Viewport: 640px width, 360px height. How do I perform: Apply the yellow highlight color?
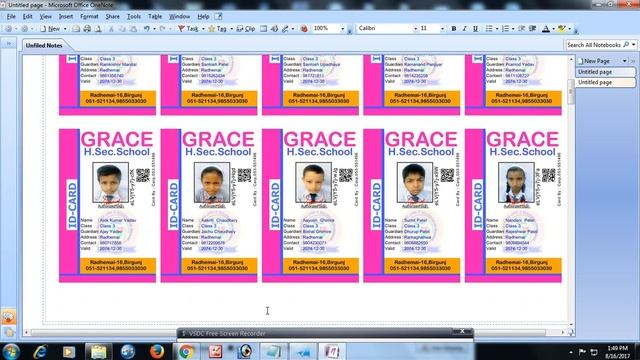[x=562, y=29]
